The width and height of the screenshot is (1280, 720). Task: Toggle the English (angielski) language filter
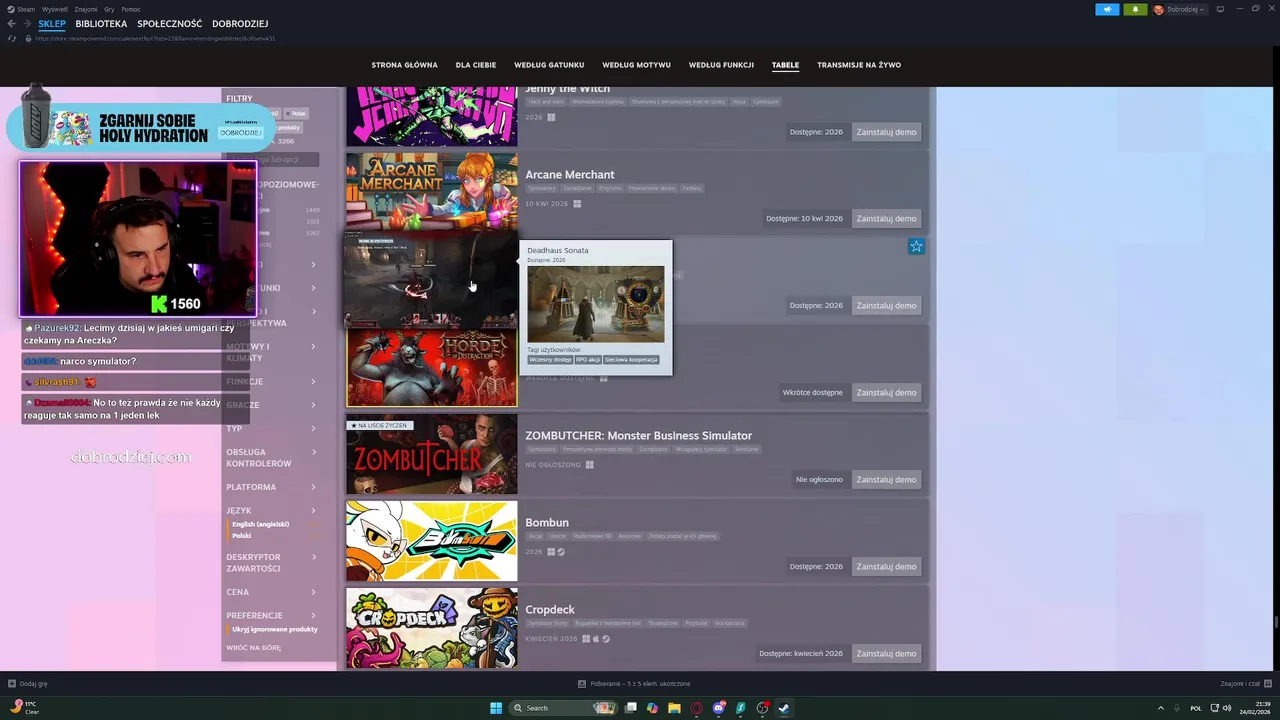(260, 525)
